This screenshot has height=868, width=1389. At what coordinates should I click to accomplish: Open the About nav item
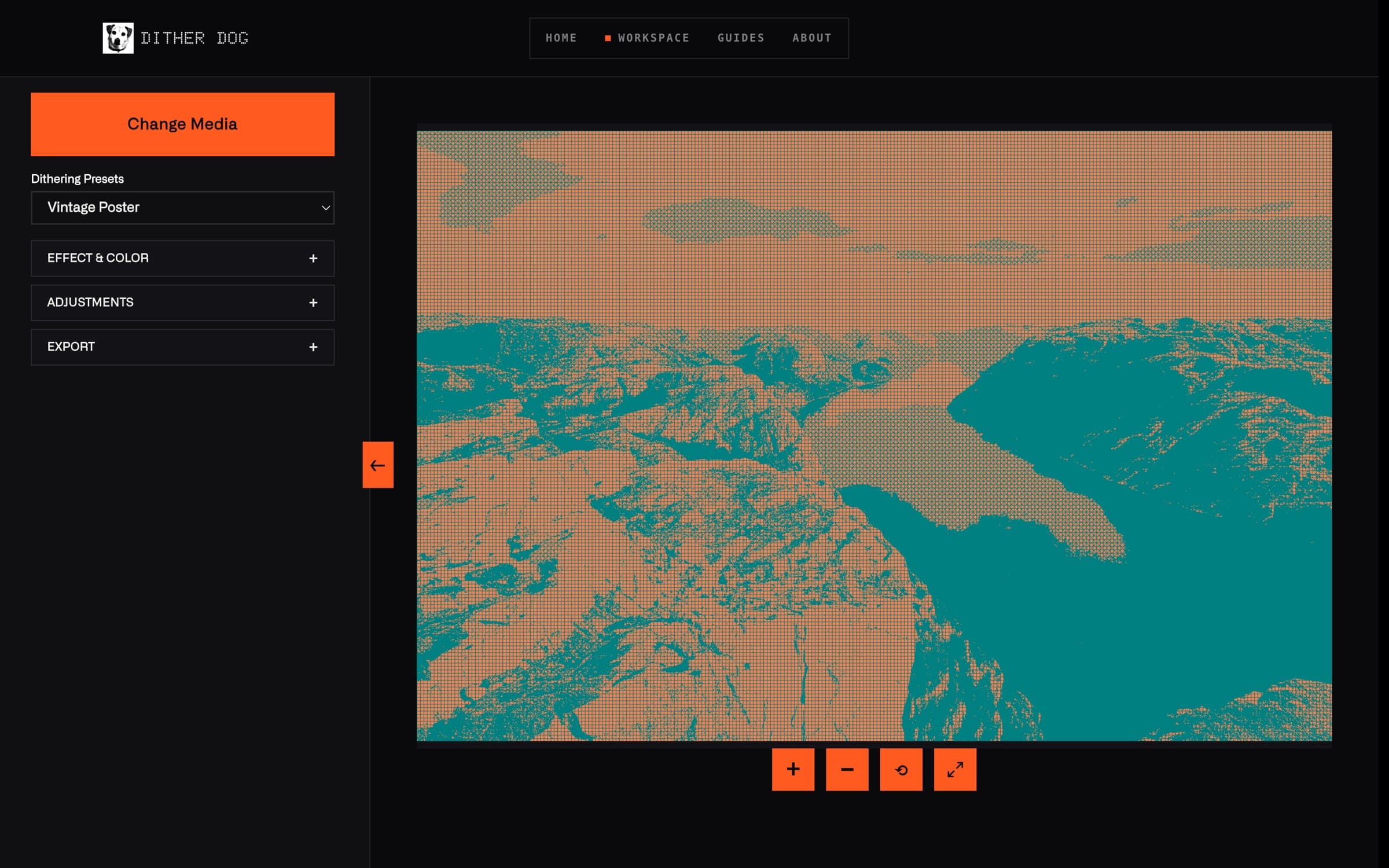point(811,38)
